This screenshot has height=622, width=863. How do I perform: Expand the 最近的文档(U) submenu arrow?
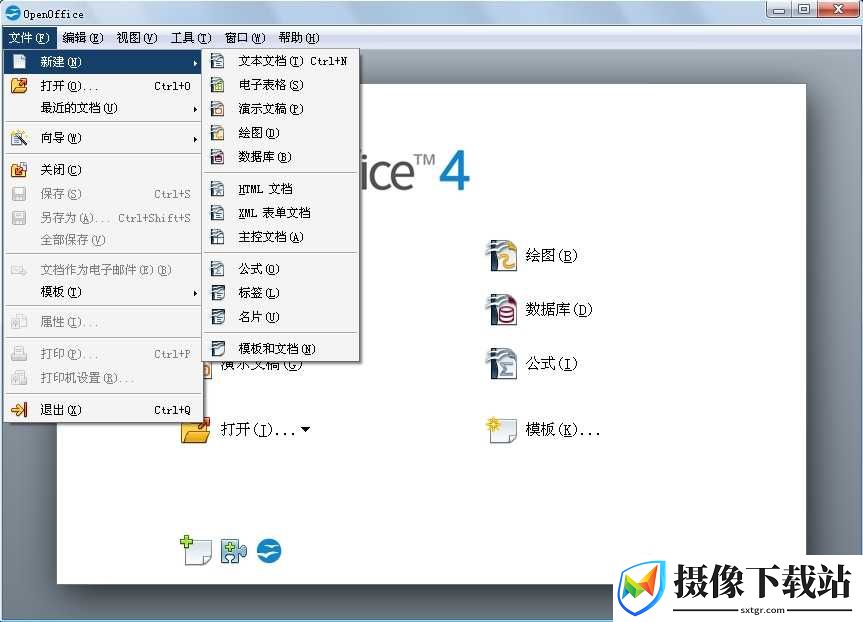tap(195, 110)
